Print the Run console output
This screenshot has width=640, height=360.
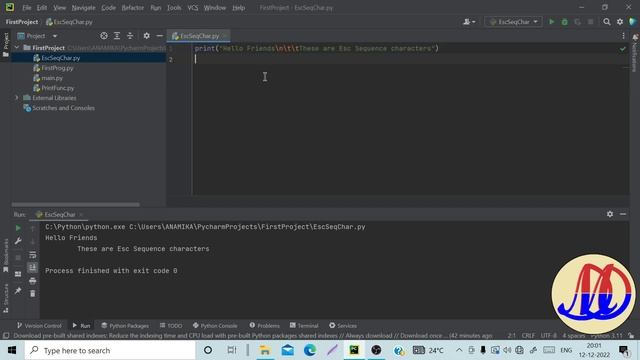click(x=33, y=281)
